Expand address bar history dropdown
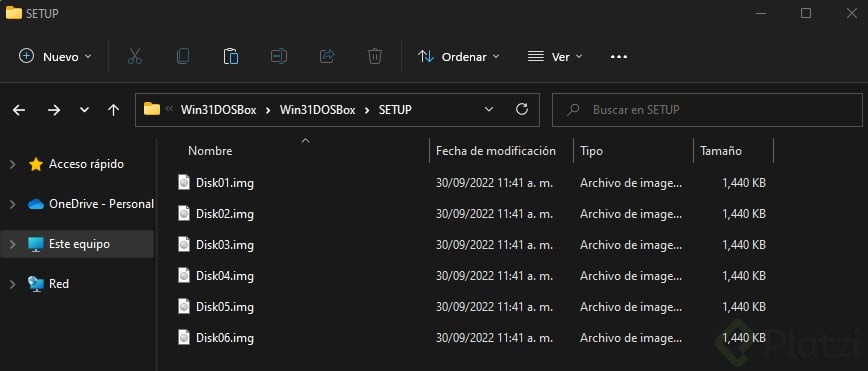Viewport: 868px width, 371px height. [x=489, y=110]
